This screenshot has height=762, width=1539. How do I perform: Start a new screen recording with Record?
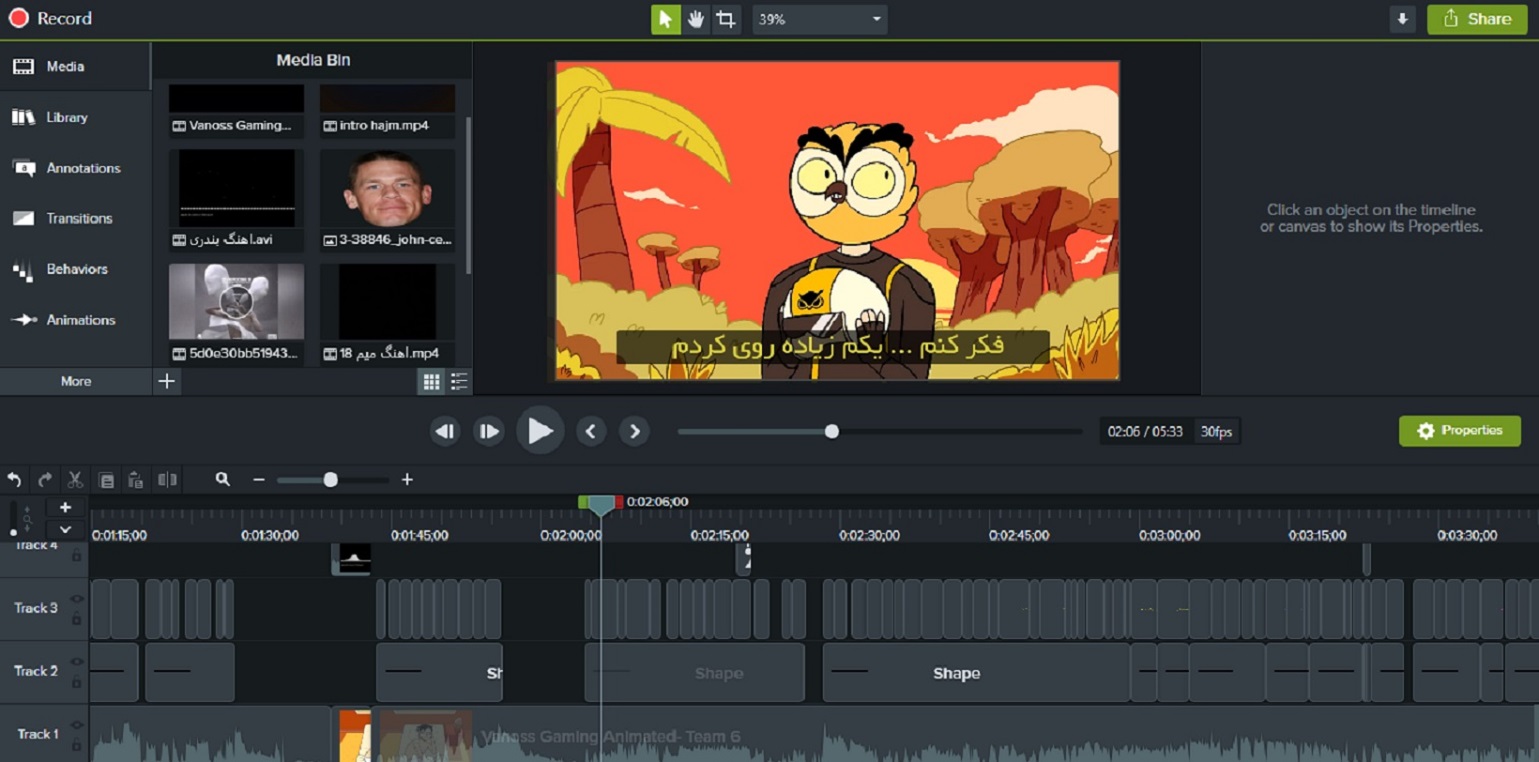click(x=50, y=19)
